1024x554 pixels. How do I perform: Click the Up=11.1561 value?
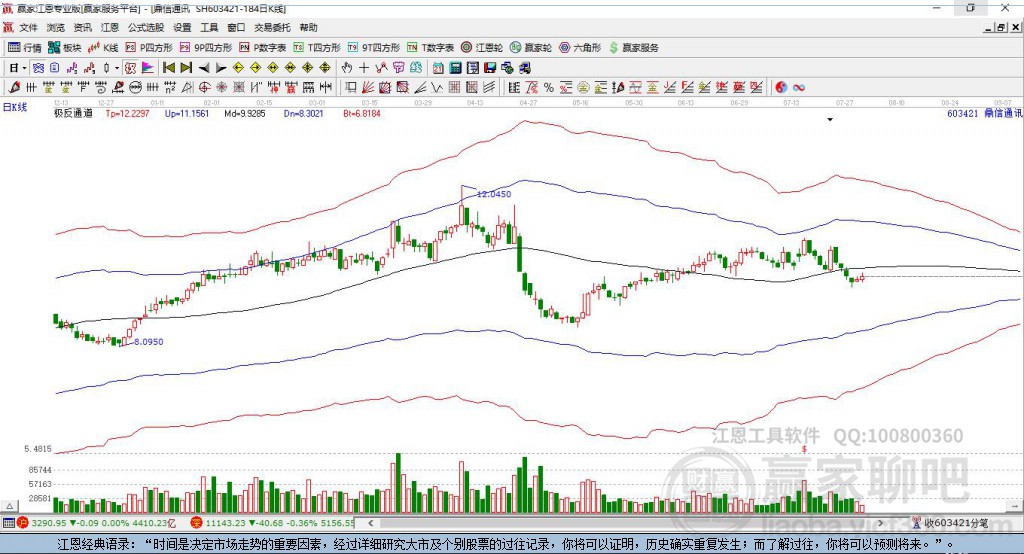point(187,113)
